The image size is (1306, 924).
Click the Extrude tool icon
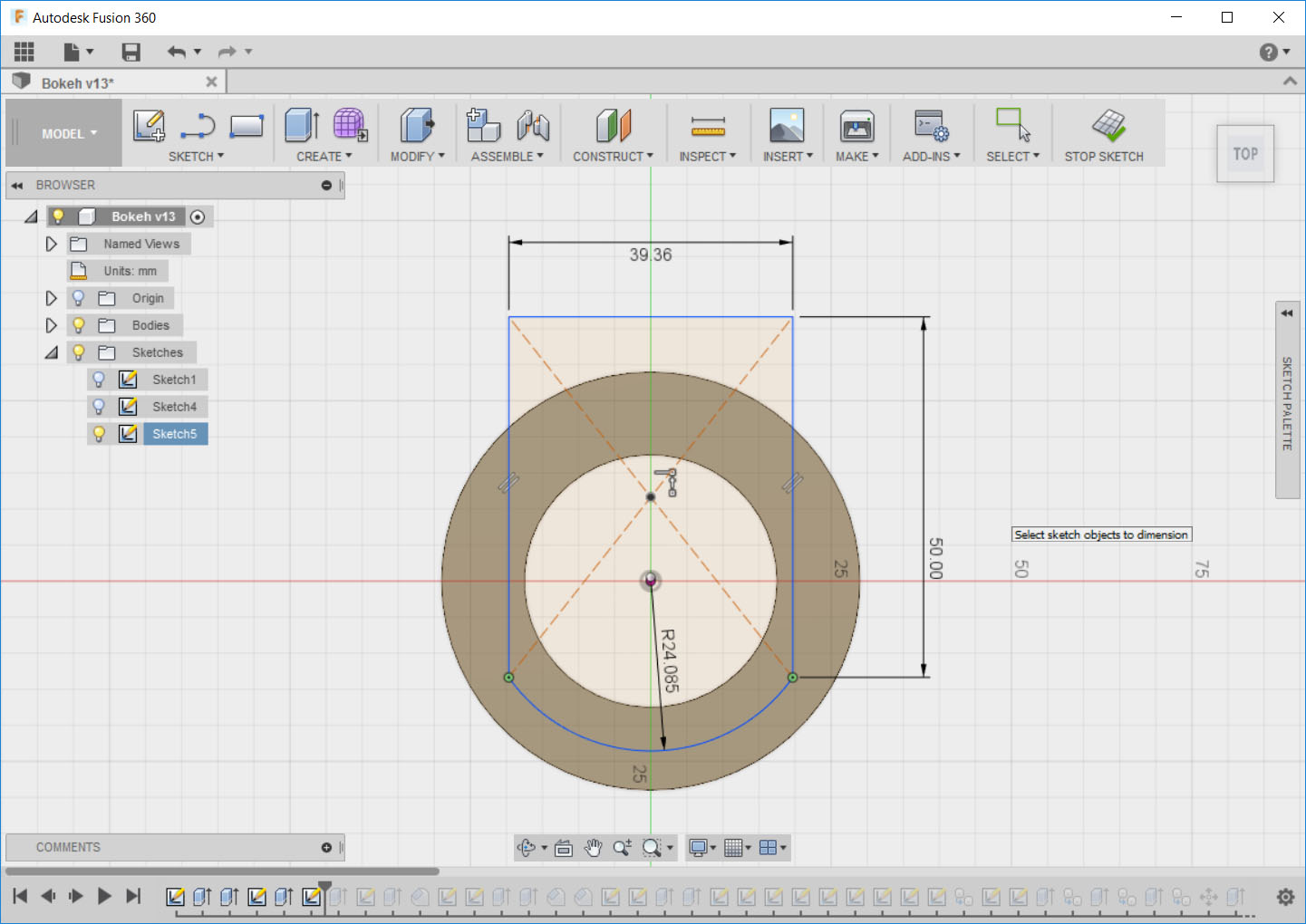[x=302, y=125]
